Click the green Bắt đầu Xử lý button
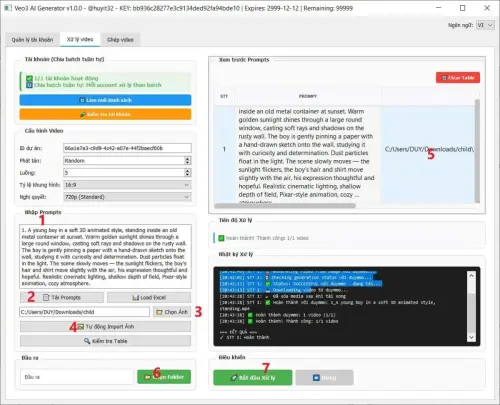The image size is (500, 405). pos(253,378)
